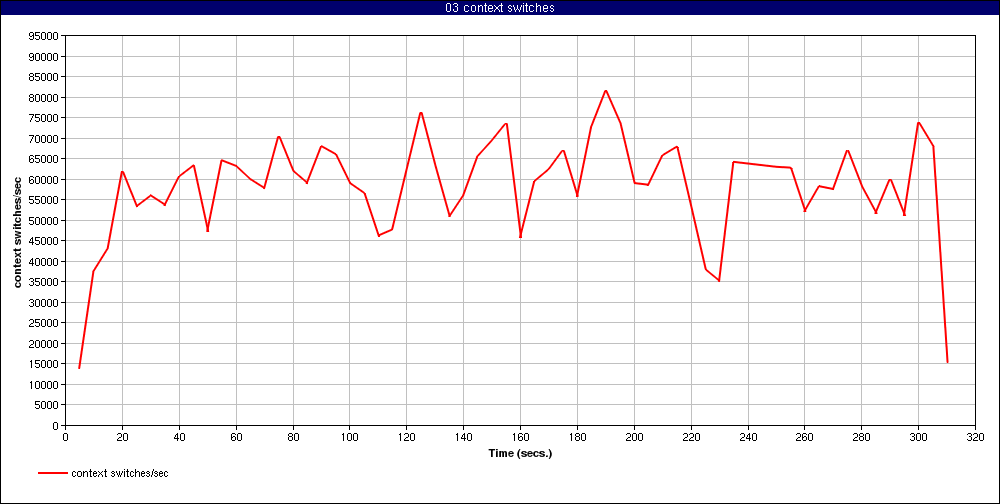Click the 60000 y-axis tick label
This screenshot has height=504, width=1000.
click(45, 179)
